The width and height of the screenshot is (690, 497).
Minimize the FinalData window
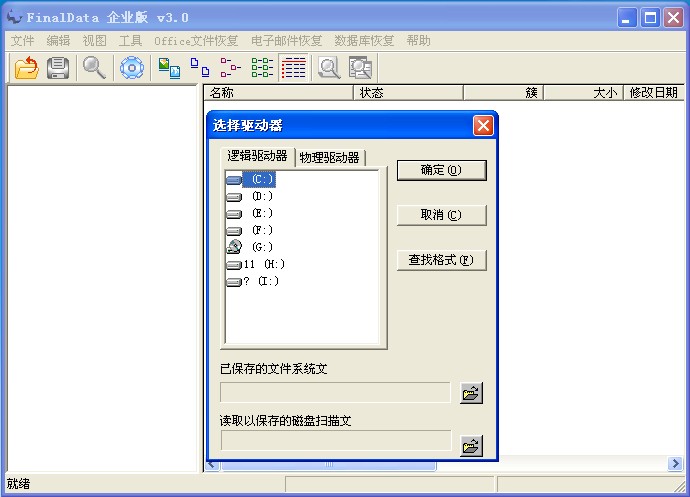[626, 18]
